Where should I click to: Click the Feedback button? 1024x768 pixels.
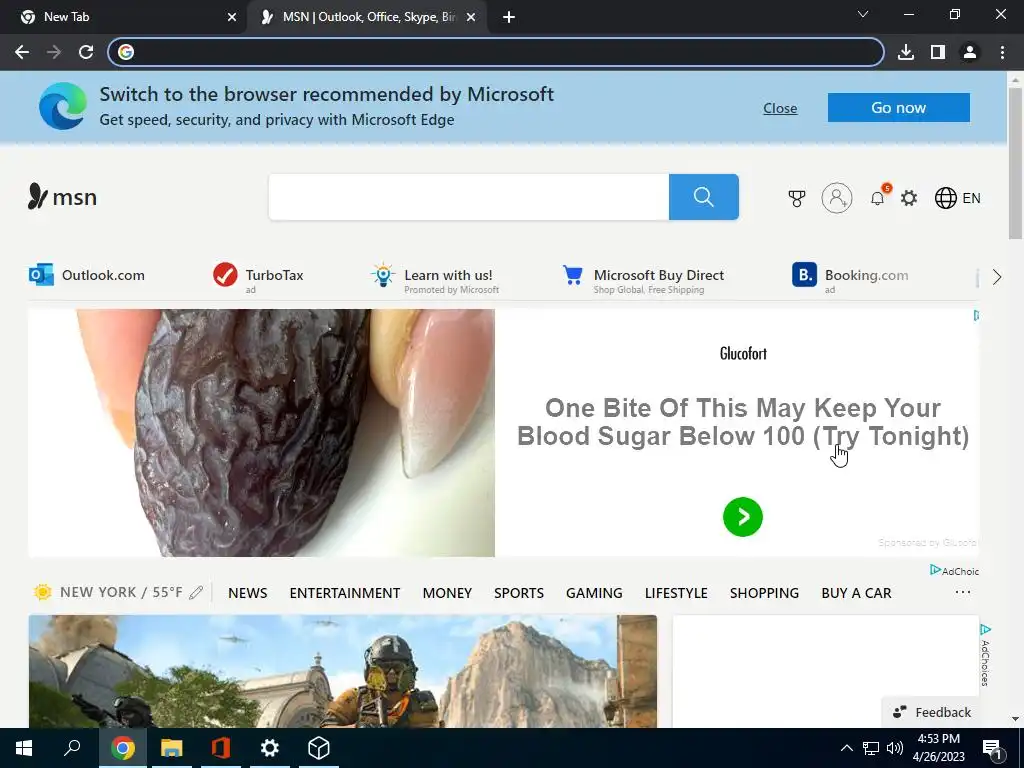932,712
